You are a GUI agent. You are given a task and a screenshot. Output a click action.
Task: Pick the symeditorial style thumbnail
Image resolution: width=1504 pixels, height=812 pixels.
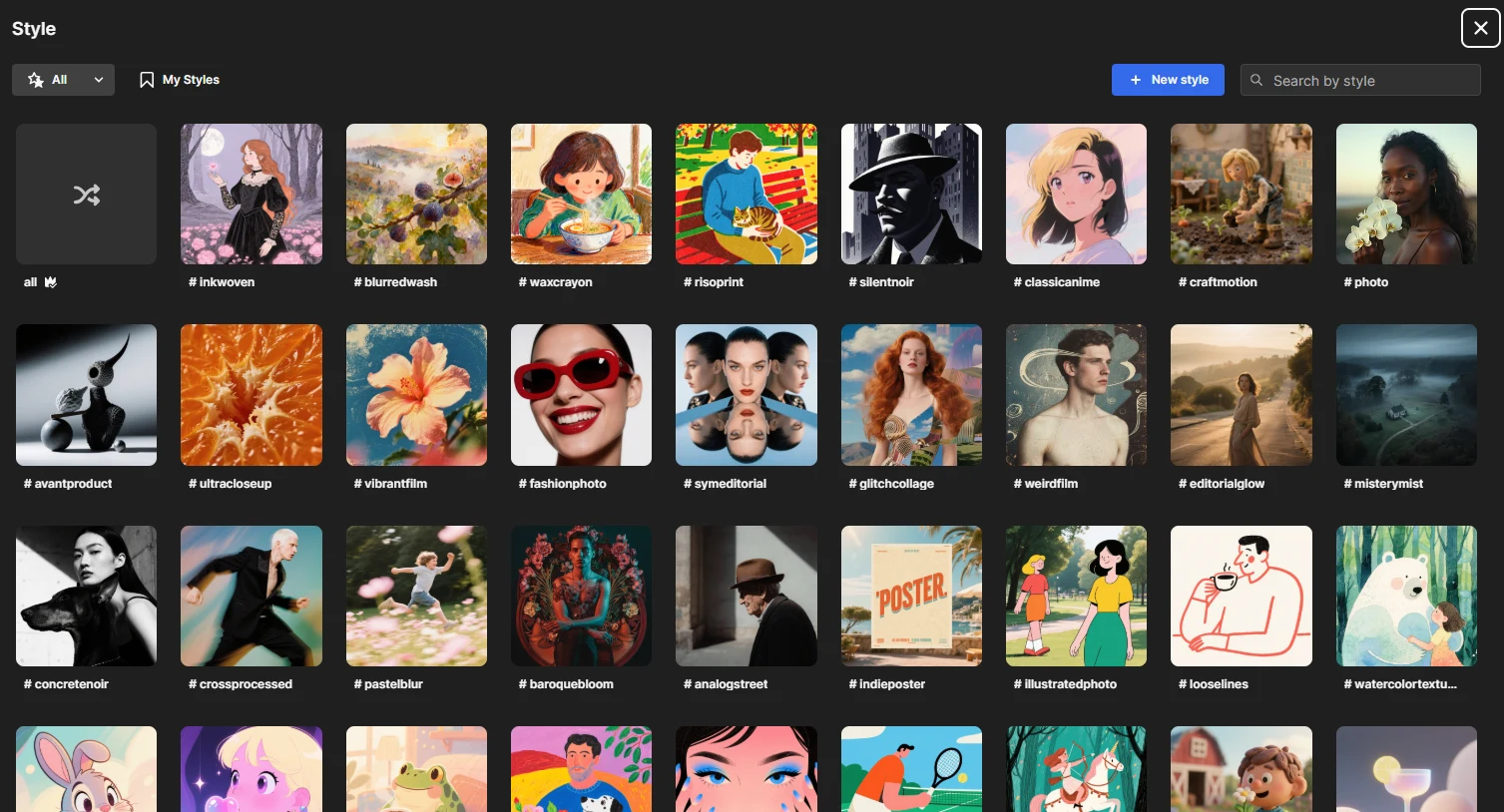[747, 395]
